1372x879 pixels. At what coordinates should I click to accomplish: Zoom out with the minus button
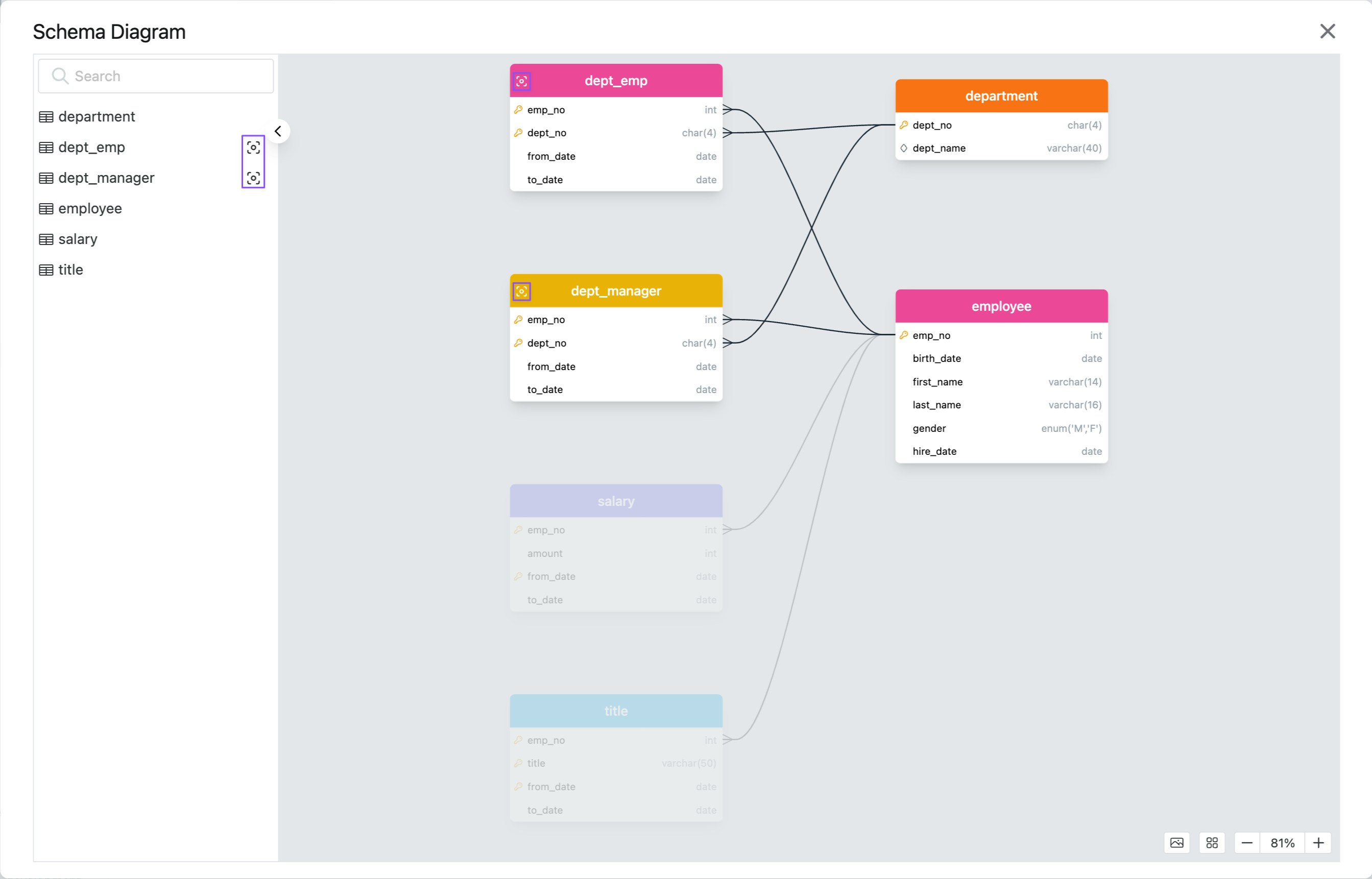point(1247,842)
